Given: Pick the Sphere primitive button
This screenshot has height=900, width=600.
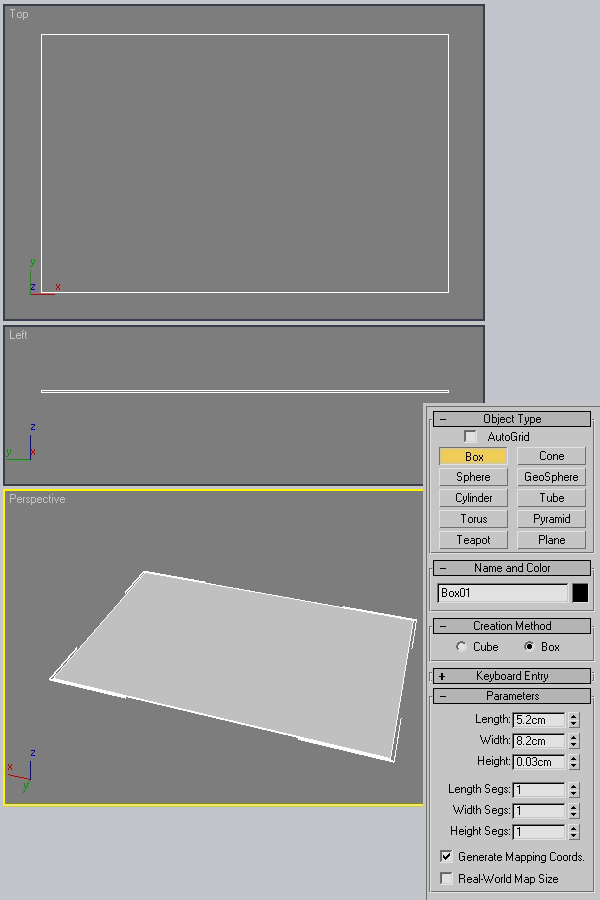Looking at the screenshot, I should pyautogui.click(x=473, y=477).
